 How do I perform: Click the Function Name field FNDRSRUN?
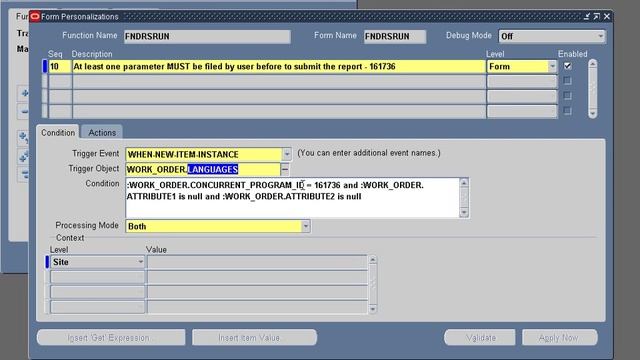tap(207, 36)
